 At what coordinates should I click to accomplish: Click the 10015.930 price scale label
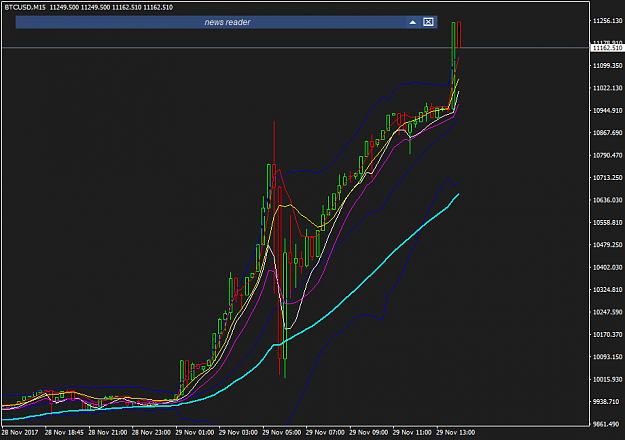607,379
